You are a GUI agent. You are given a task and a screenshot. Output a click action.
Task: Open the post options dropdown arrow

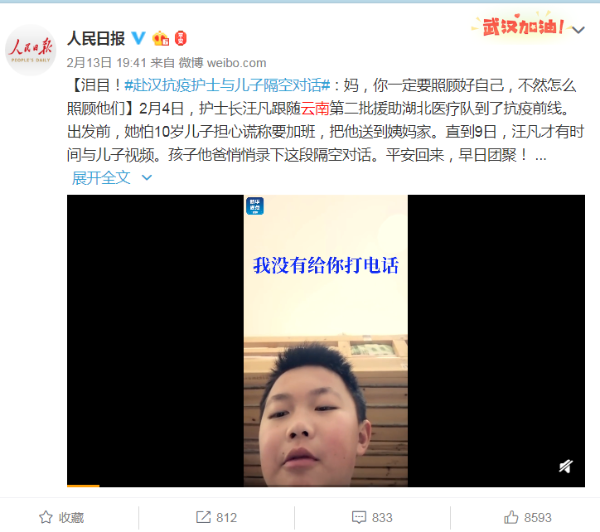[578, 30]
